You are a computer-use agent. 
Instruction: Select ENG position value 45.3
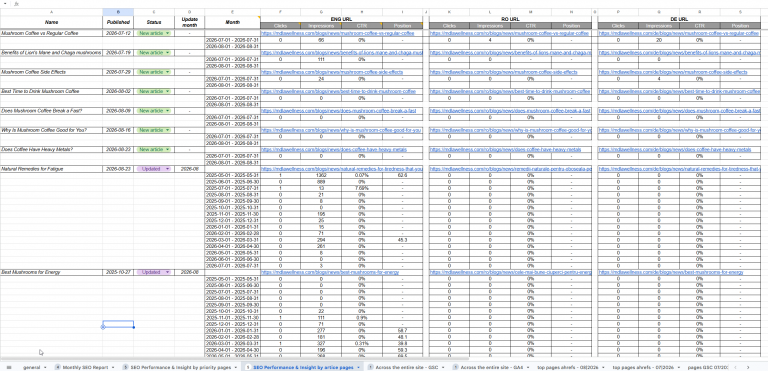(402, 240)
